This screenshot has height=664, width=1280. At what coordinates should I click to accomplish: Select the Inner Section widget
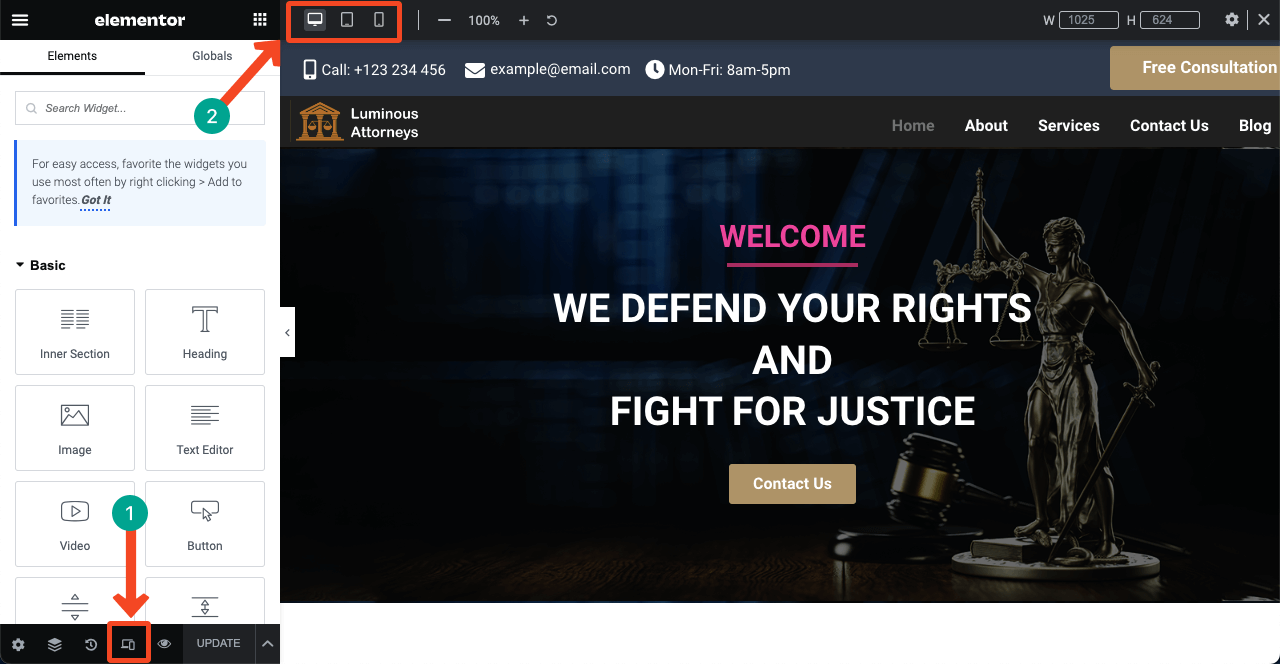pos(75,332)
